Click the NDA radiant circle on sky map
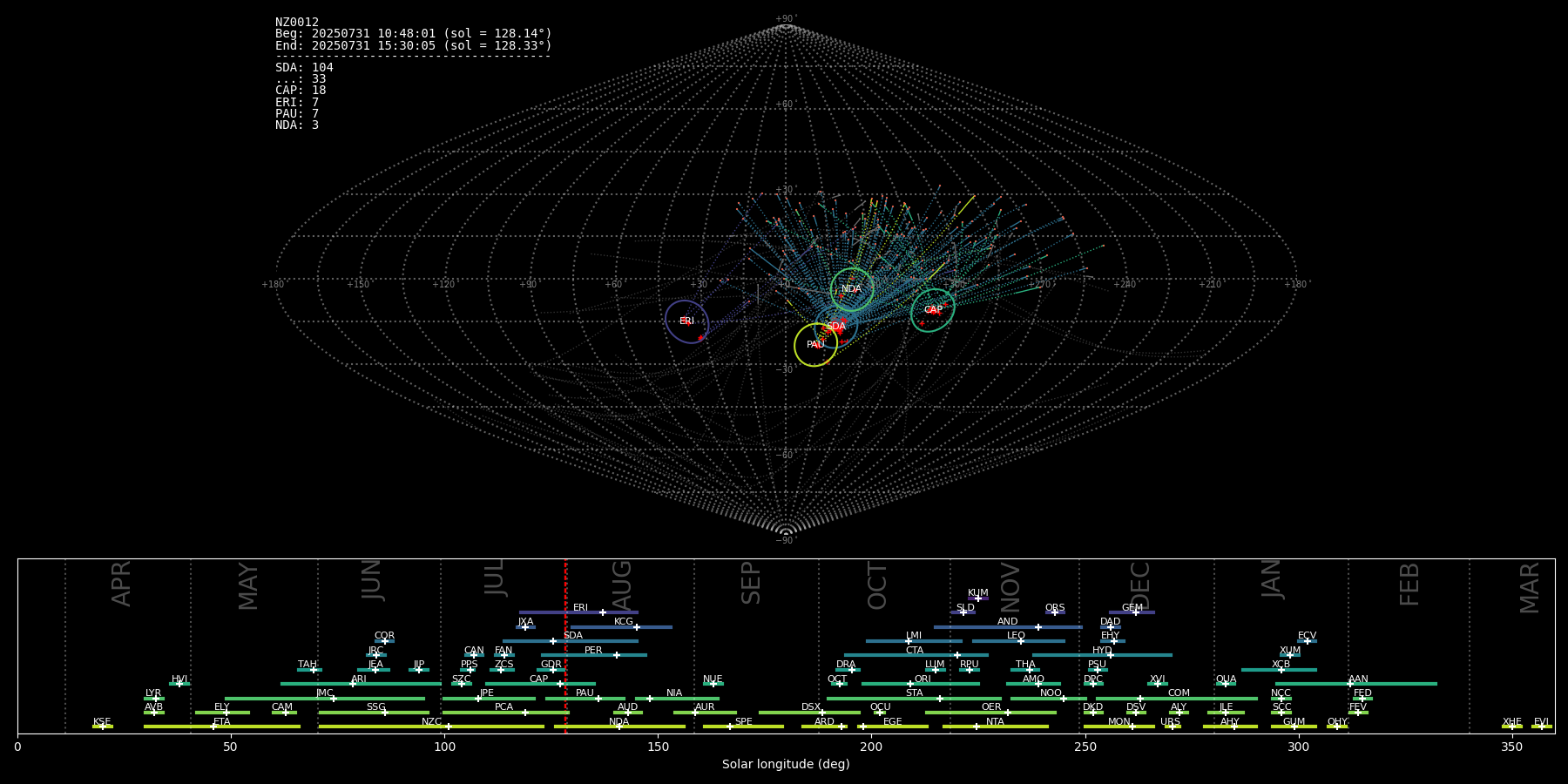Screen dimensions: 1568x784 pos(852,289)
